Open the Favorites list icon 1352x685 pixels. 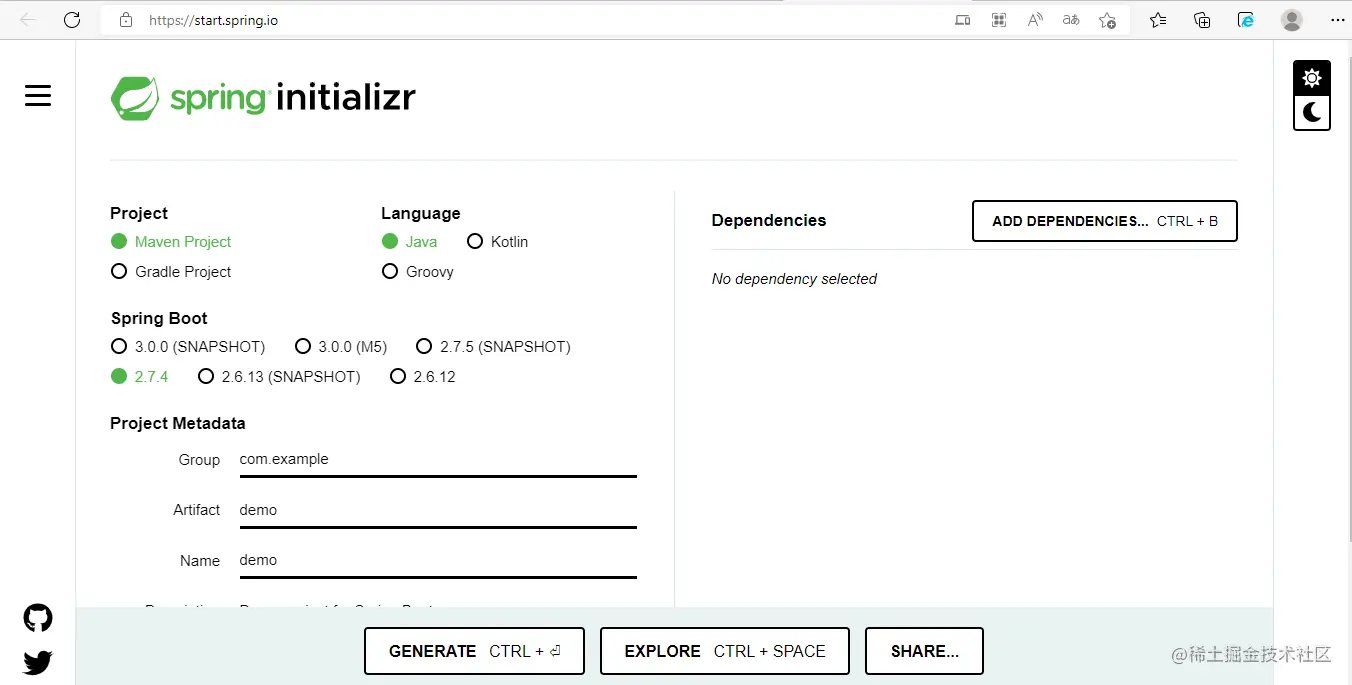click(1158, 20)
